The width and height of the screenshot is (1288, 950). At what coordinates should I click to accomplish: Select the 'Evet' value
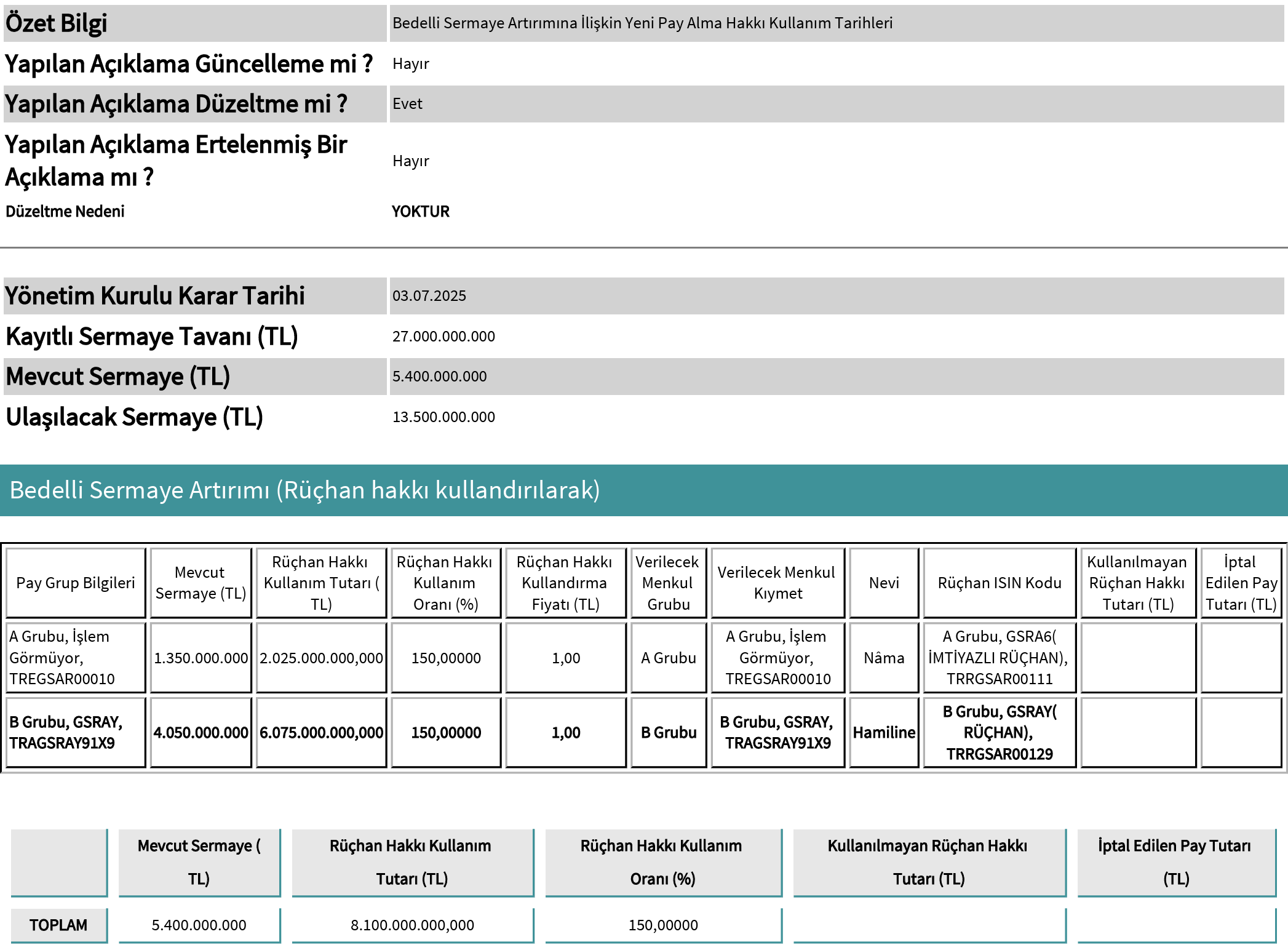click(x=407, y=104)
